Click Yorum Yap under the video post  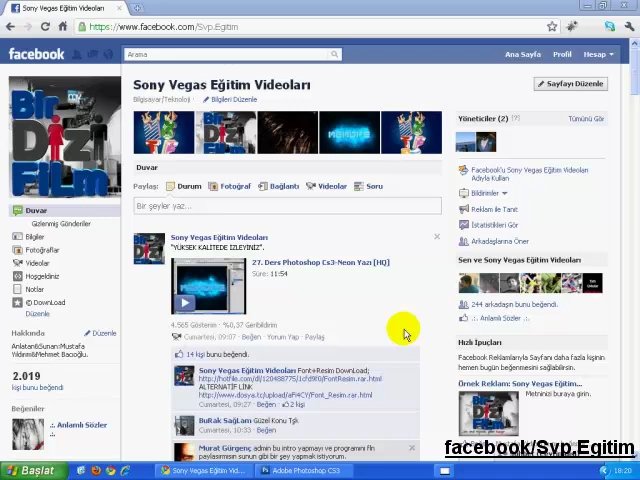click(x=283, y=337)
